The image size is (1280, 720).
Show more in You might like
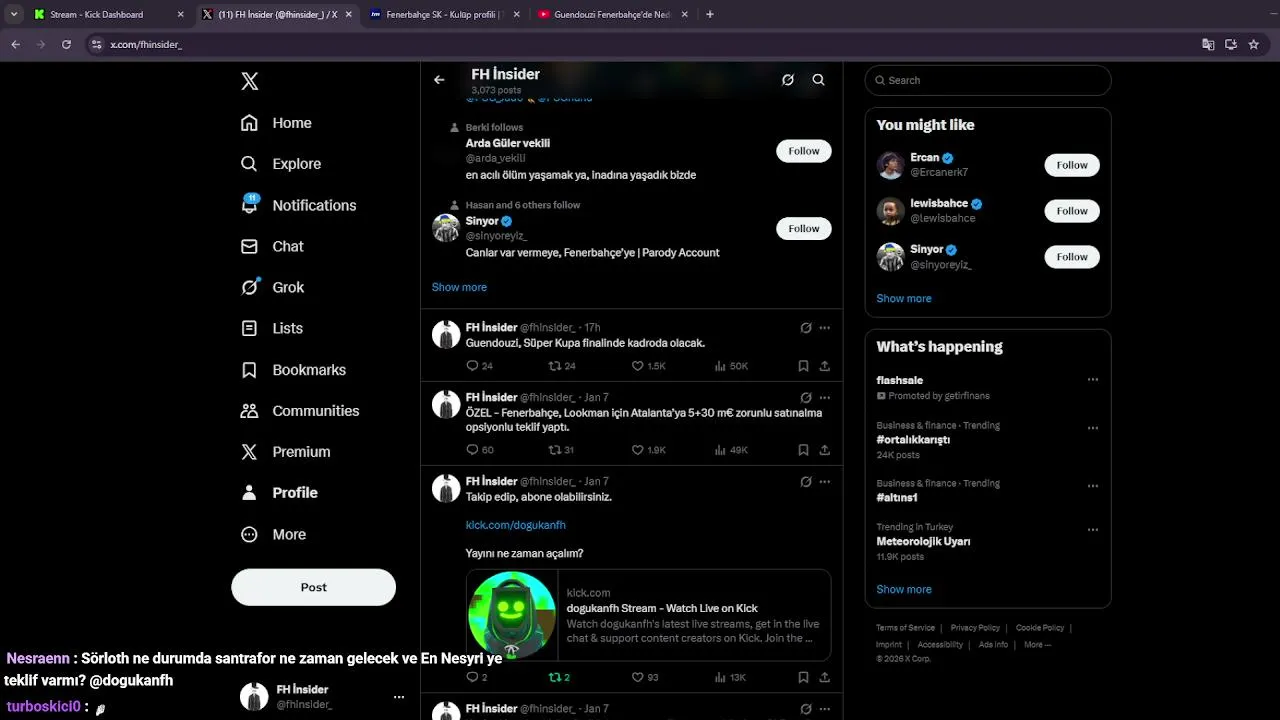point(904,298)
